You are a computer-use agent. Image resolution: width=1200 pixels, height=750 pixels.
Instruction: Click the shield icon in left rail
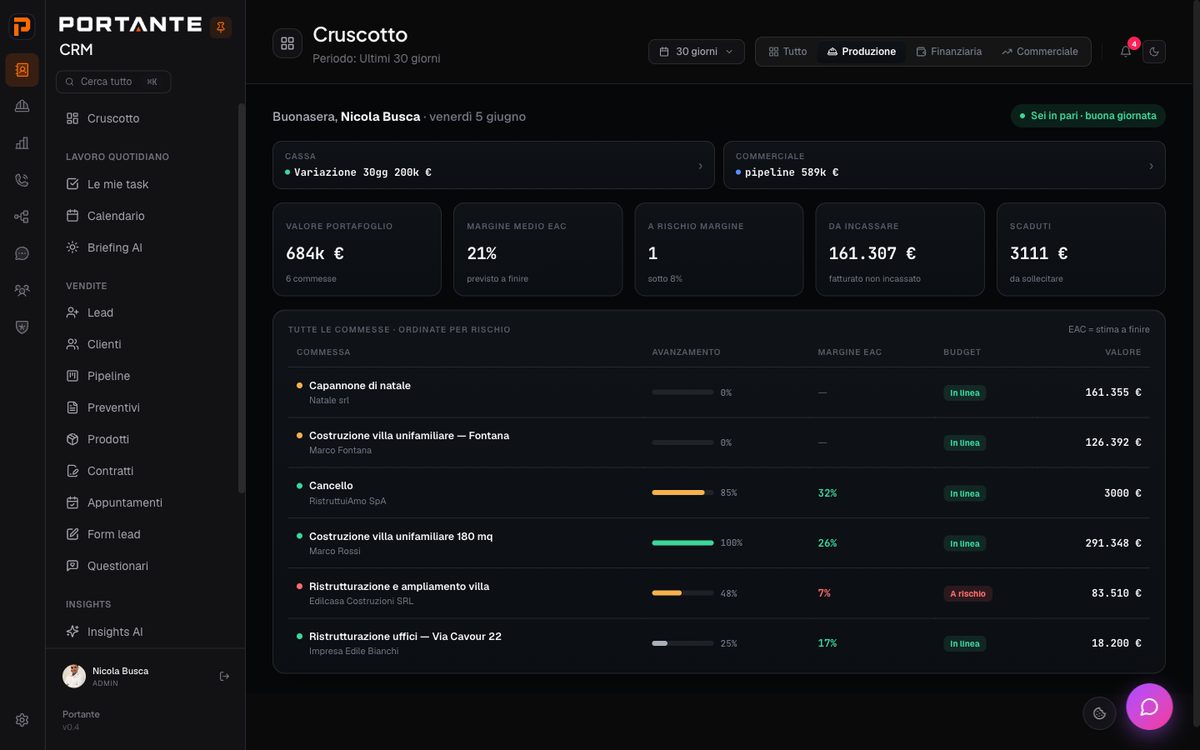pyautogui.click(x=22, y=327)
